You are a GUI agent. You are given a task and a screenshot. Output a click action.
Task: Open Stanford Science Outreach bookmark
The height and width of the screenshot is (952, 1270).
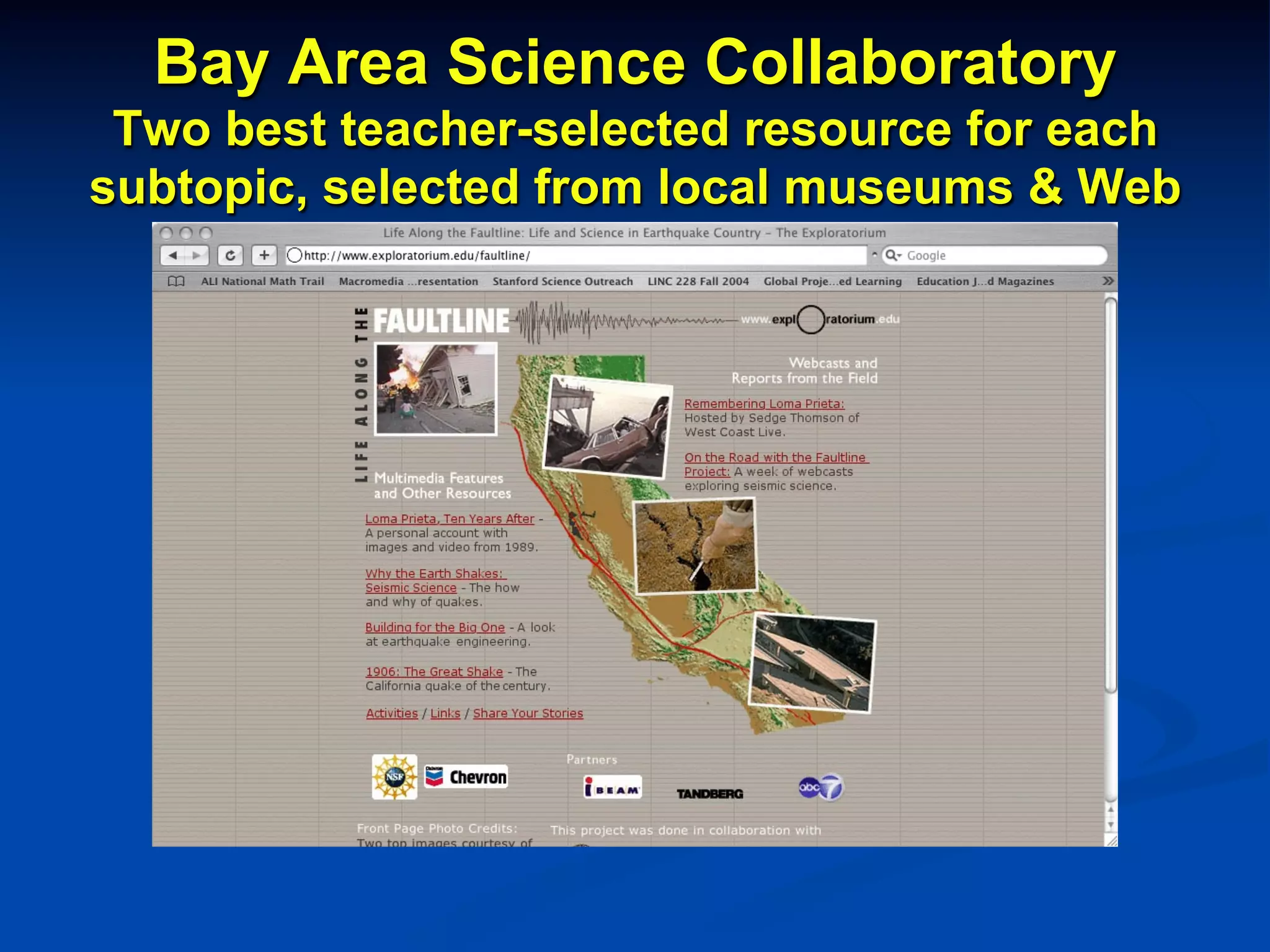562,281
